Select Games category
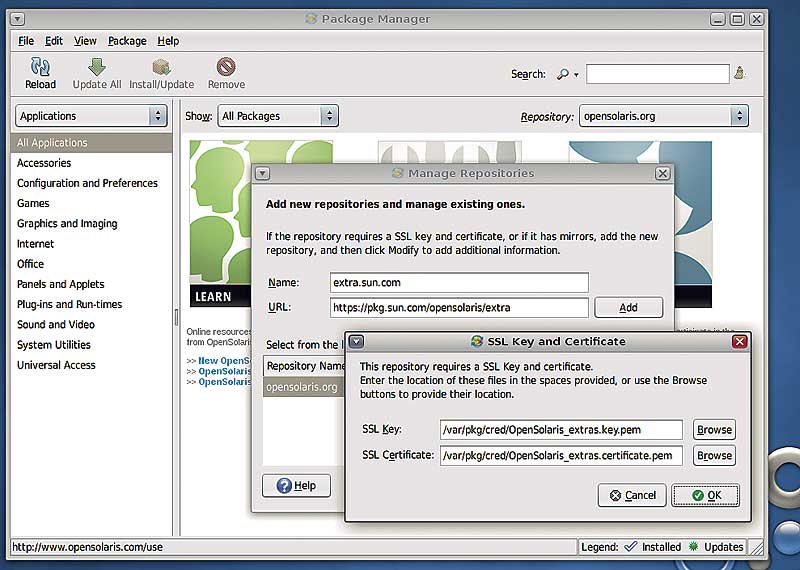Image resolution: width=800 pixels, height=570 pixels. [x=91, y=203]
